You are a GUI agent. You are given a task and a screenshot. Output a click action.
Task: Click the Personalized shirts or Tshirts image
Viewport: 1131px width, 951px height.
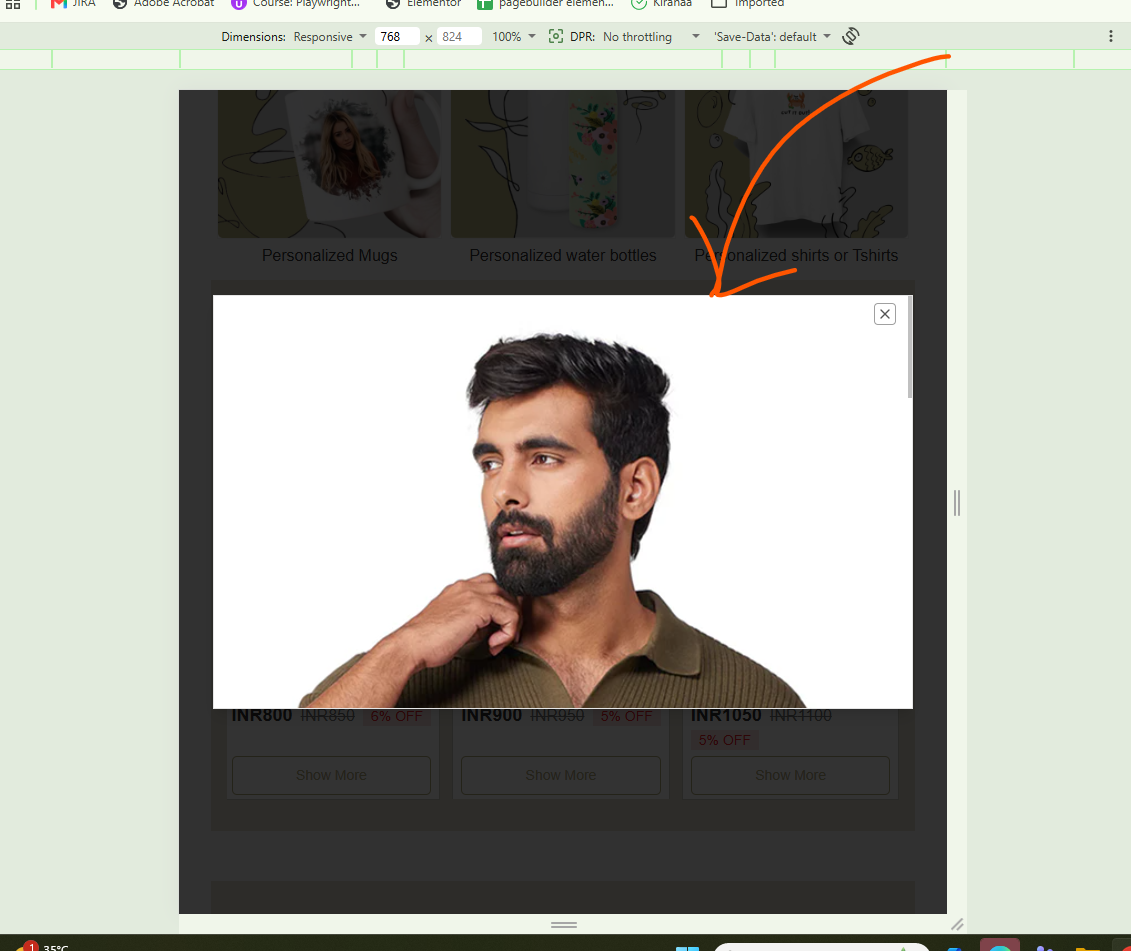pos(796,164)
